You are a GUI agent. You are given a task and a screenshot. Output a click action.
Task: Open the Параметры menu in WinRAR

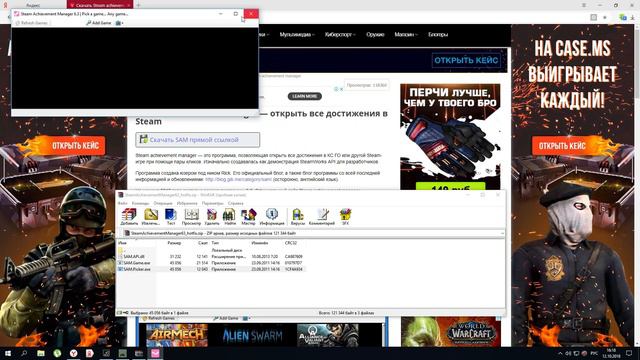[213, 203]
